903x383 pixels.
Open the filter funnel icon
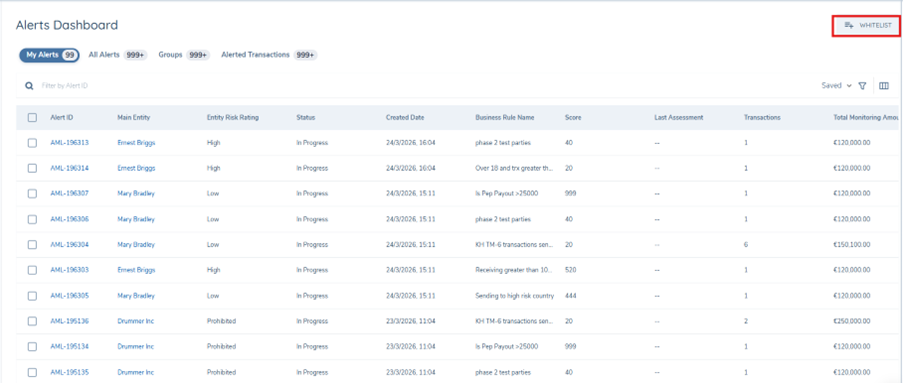tap(862, 86)
